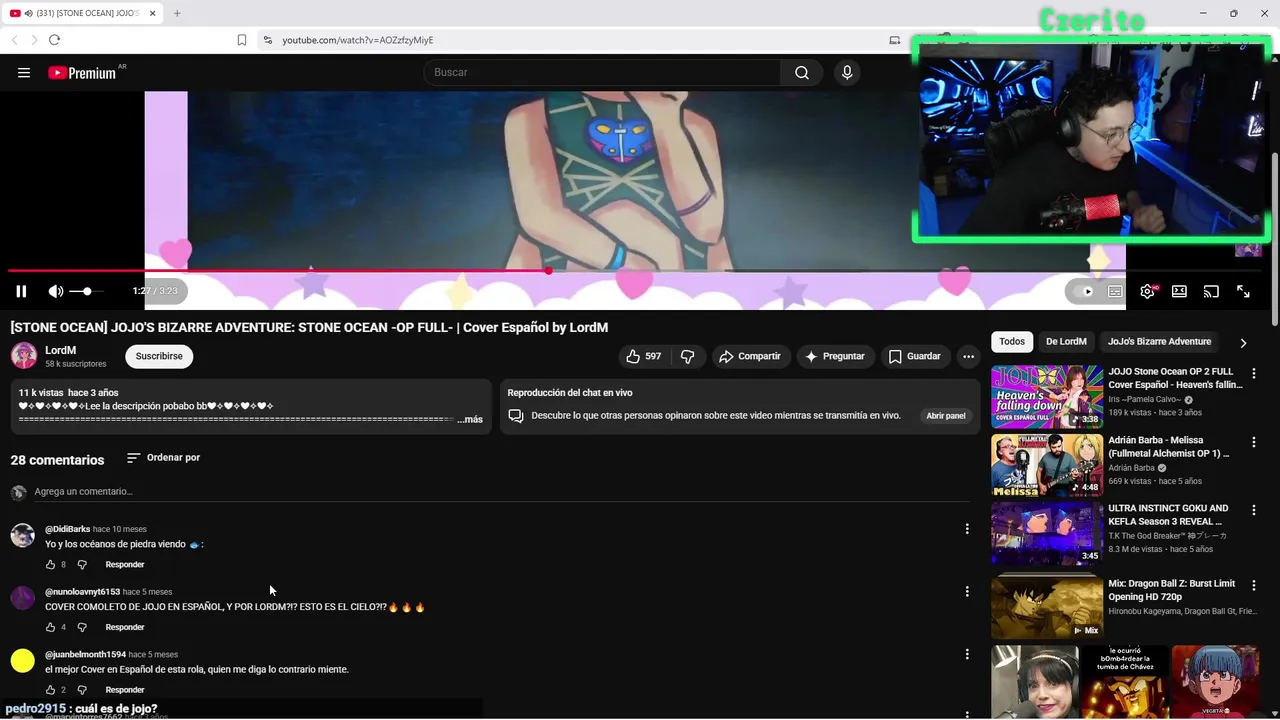This screenshot has height=720, width=1280.
Task: Cast video to a TV
Action: click(x=1211, y=291)
